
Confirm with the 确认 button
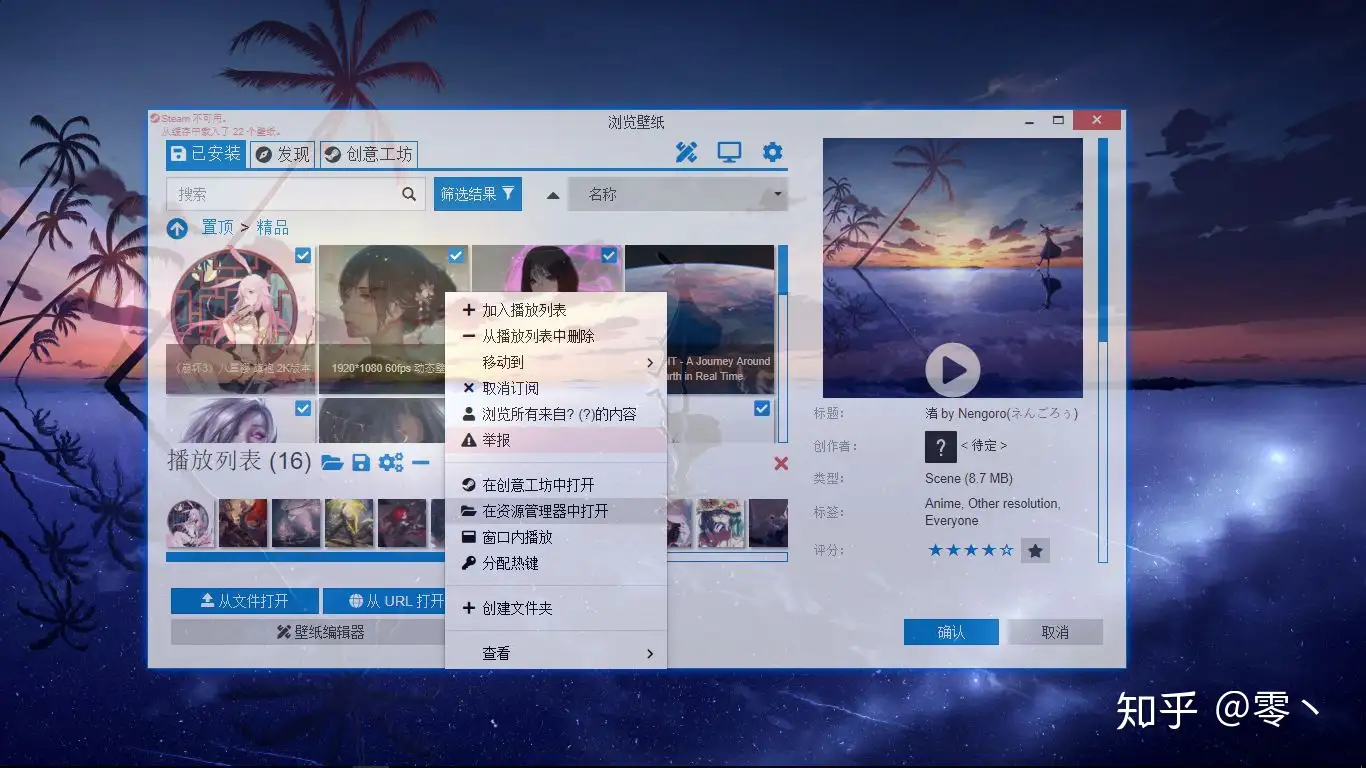[951, 632]
